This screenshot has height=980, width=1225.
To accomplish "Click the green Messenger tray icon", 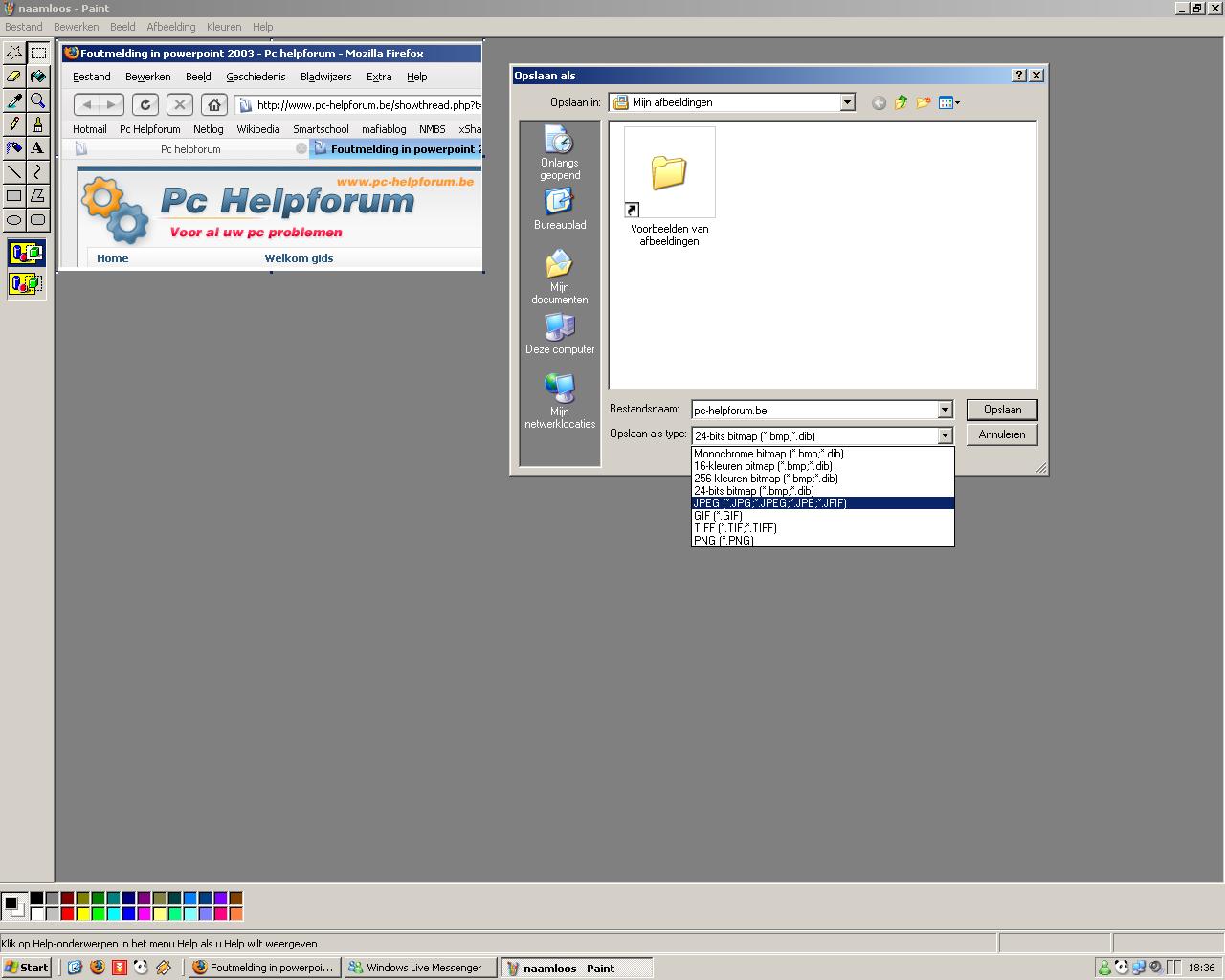I will (x=1104, y=968).
